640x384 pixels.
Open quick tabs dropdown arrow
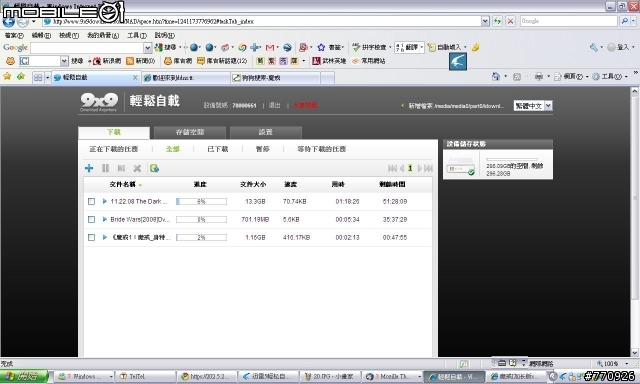48,78
